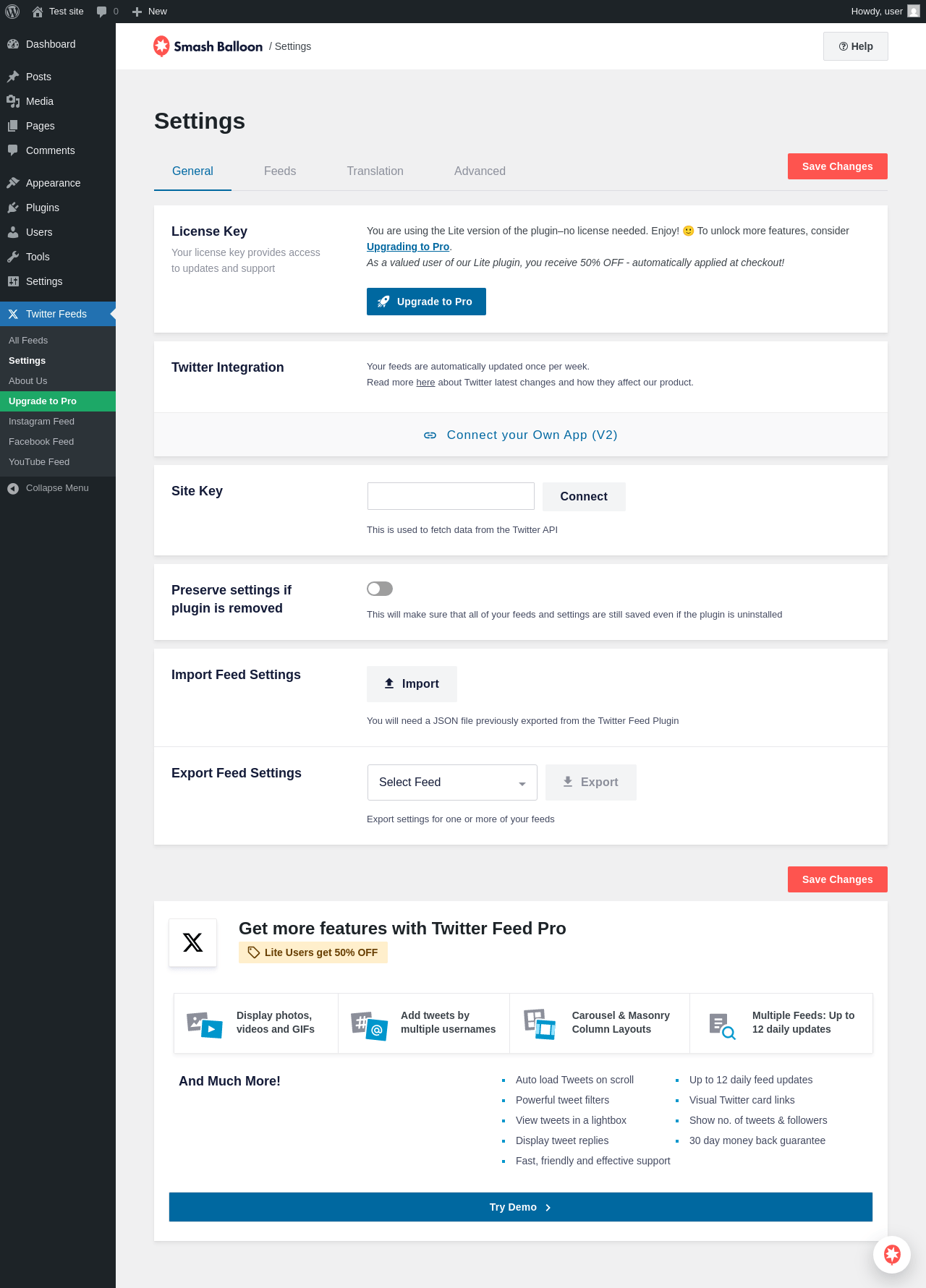926x1288 pixels.
Task: Open the Media library menu
Action: pyautogui.click(x=58, y=101)
